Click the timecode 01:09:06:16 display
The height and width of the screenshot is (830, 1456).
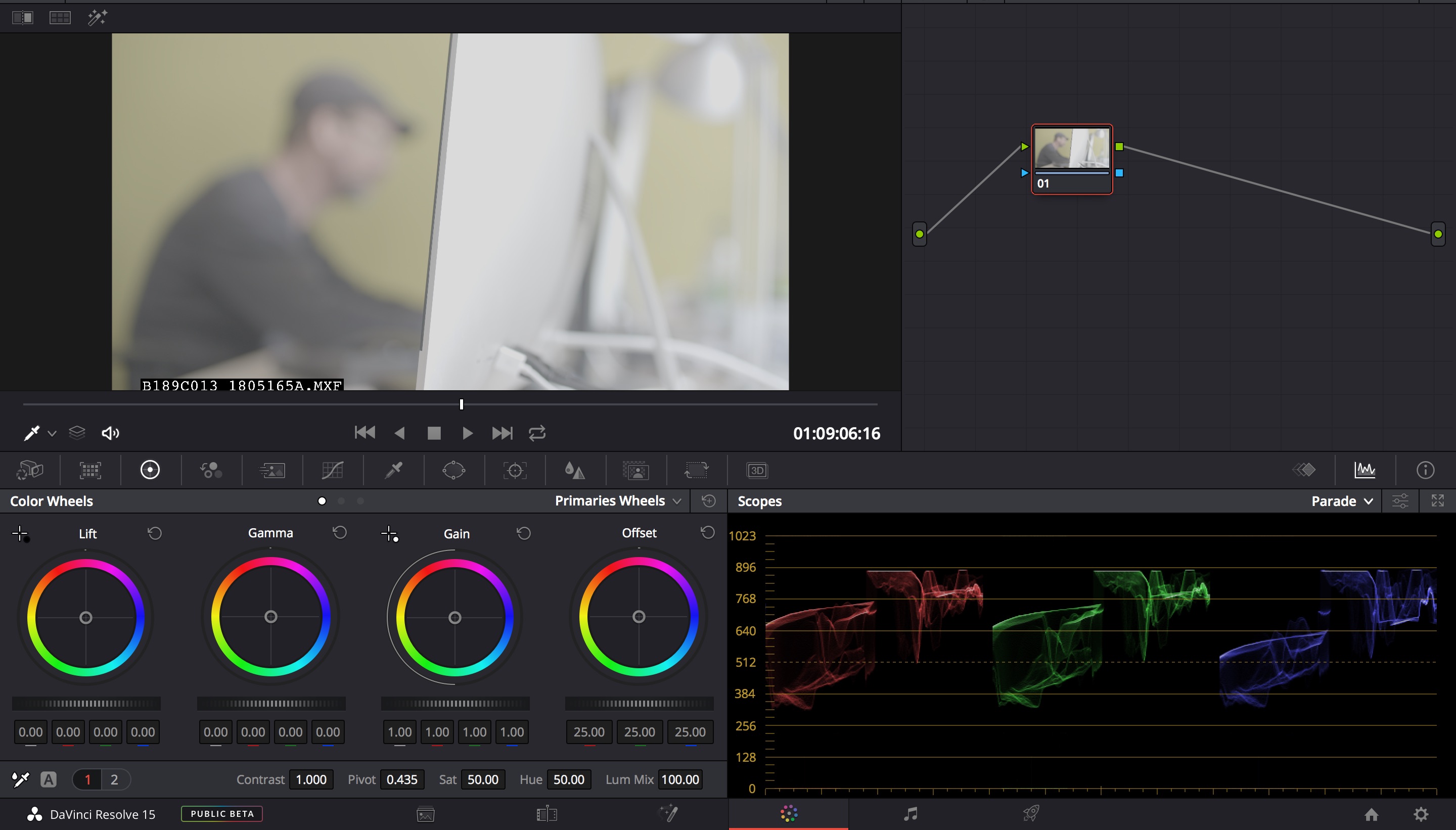(836, 434)
